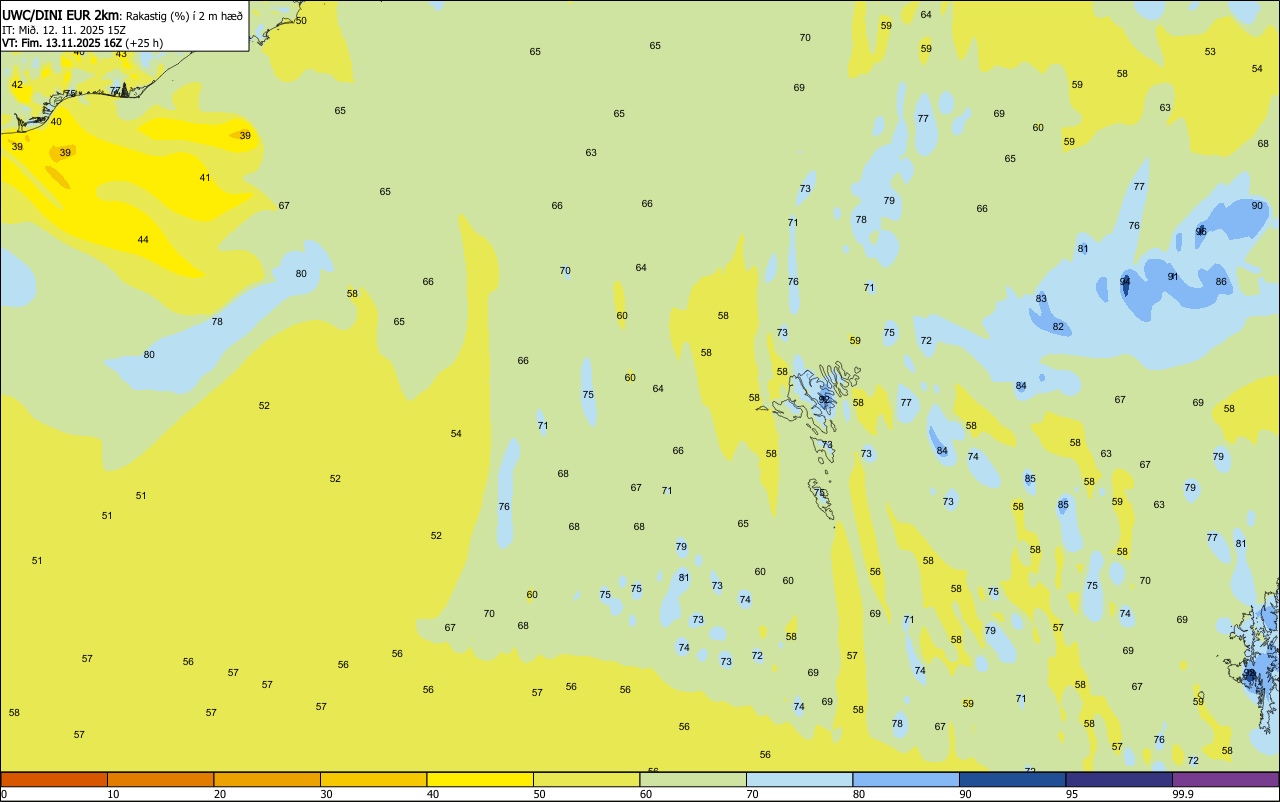Click the '99.9' legend tick label
The image size is (1280, 802).
tap(1183, 794)
